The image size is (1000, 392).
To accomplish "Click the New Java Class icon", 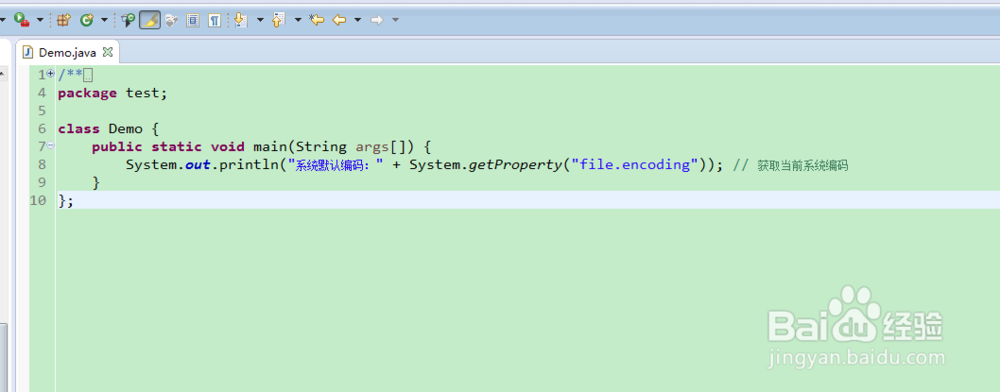I will tap(86, 20).
